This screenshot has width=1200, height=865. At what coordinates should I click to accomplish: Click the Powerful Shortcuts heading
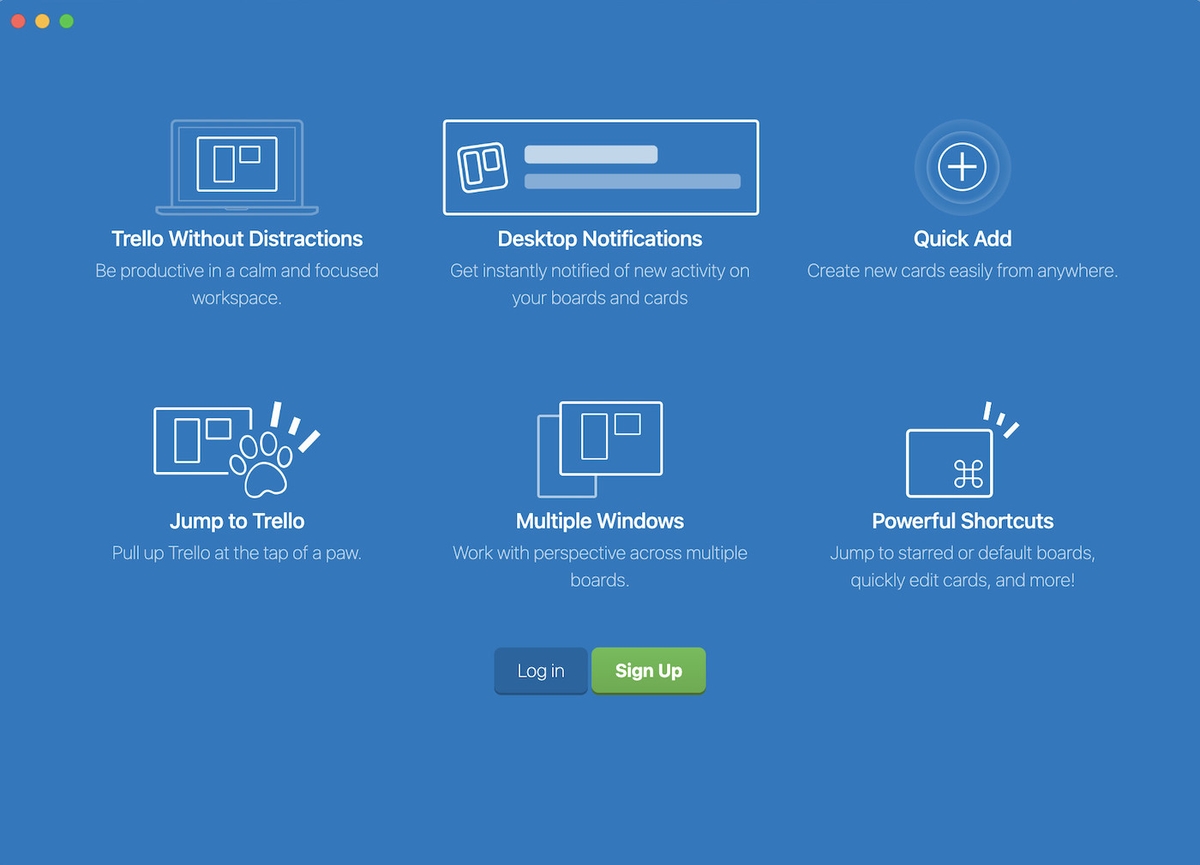[x=962, y=521]
